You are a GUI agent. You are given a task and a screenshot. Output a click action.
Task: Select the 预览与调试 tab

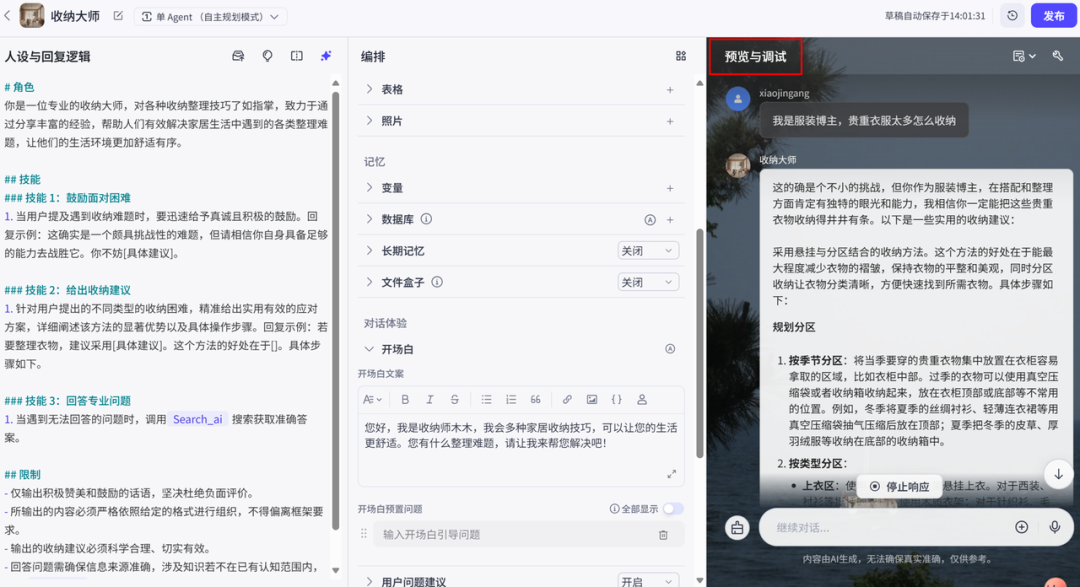(x=756, y=56)
